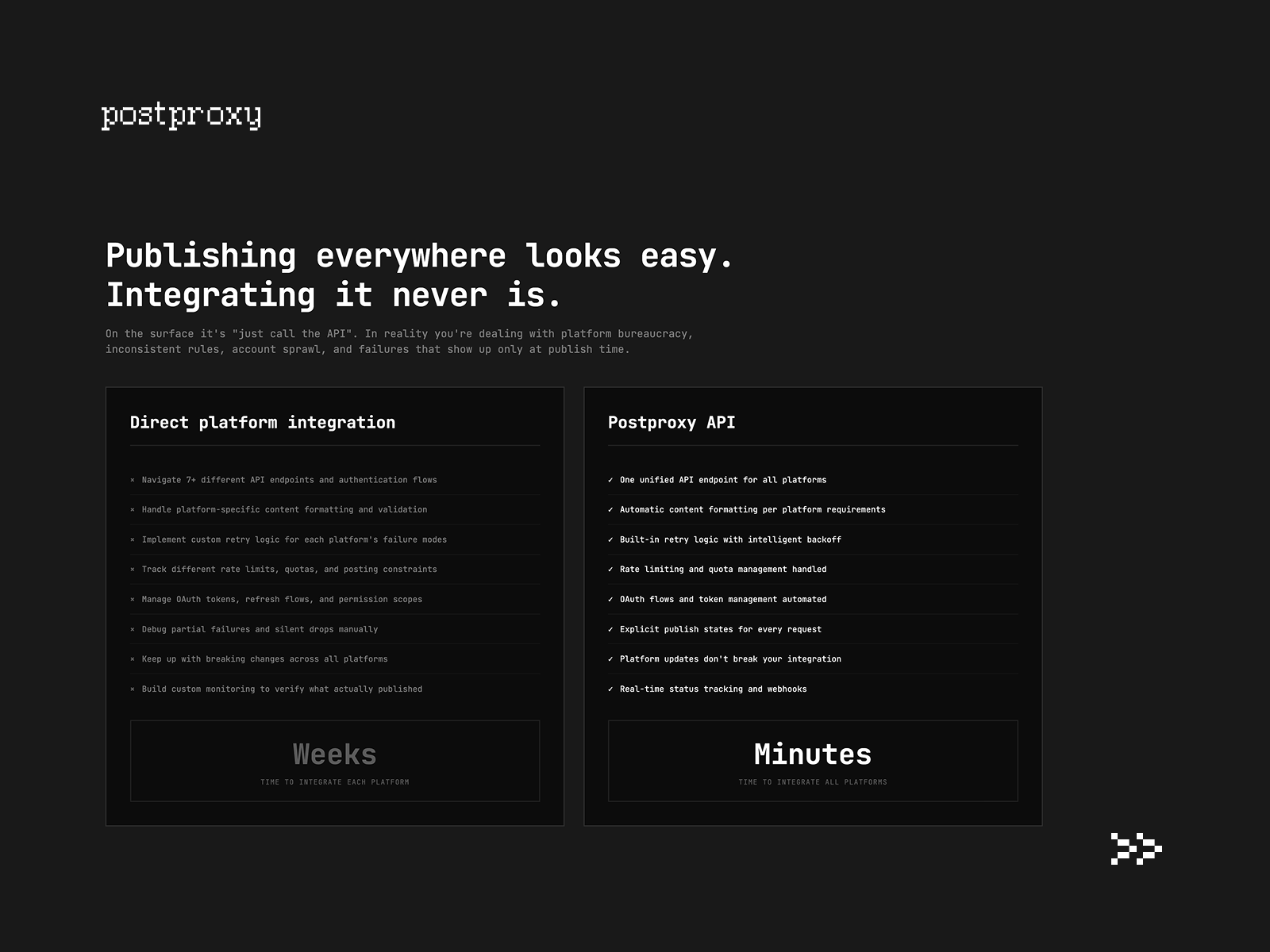
Task: Click the Weeks time estimate box
Action: coord(334,760)
